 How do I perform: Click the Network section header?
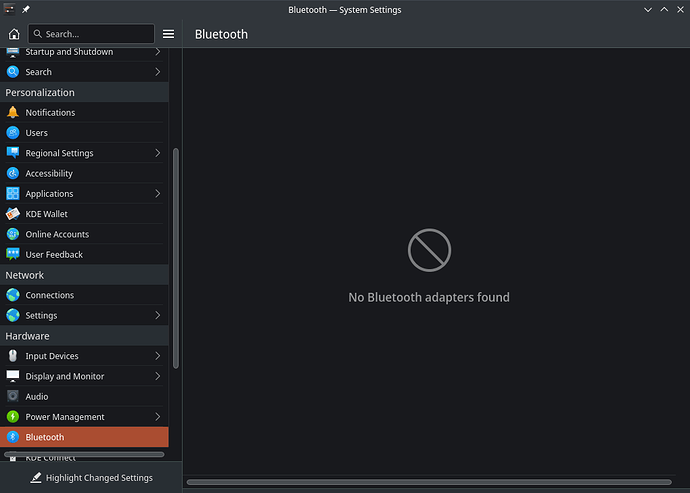pos(84,275)
